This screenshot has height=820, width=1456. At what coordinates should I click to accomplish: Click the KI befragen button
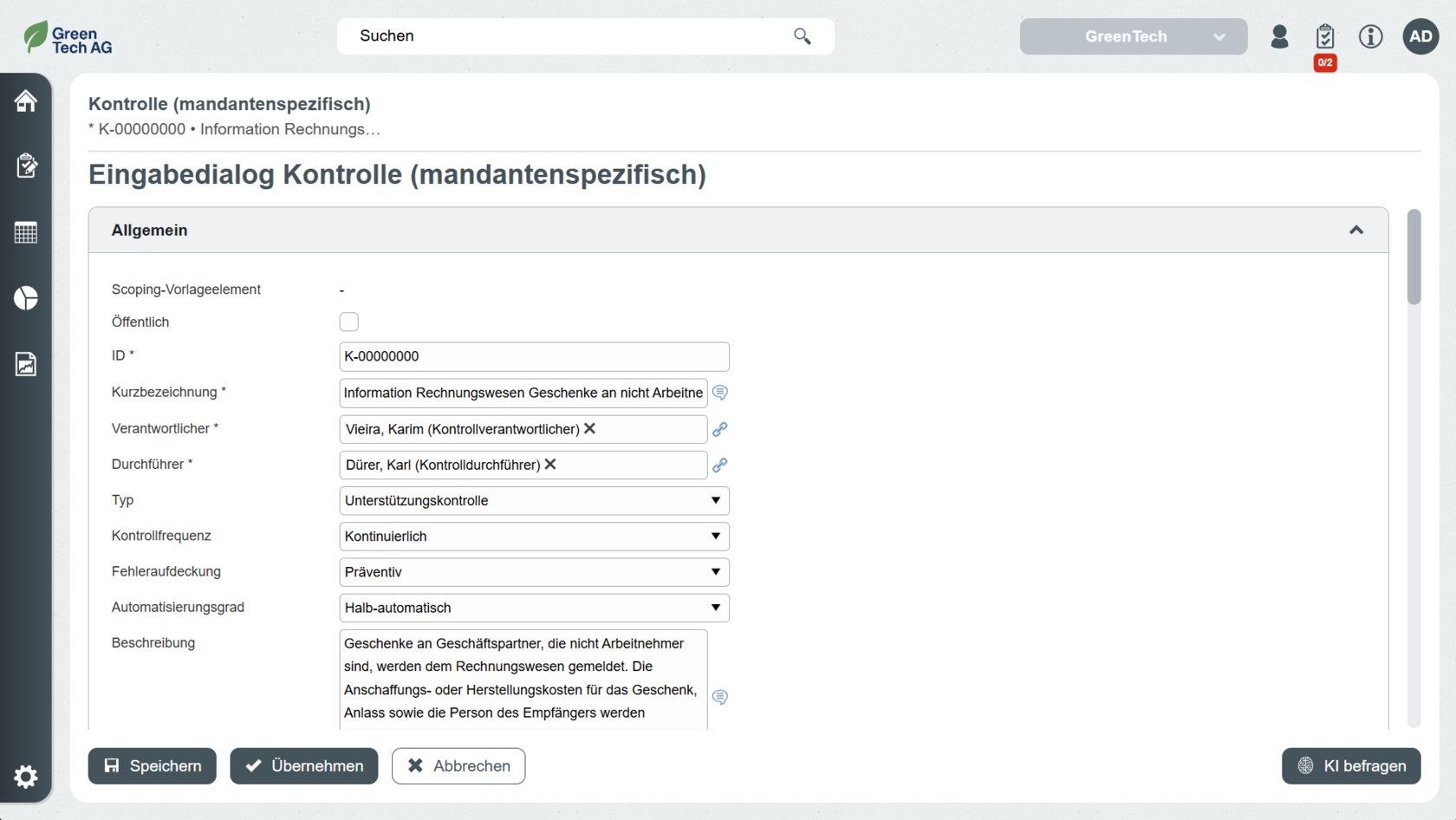click(x=1350, y=766)
